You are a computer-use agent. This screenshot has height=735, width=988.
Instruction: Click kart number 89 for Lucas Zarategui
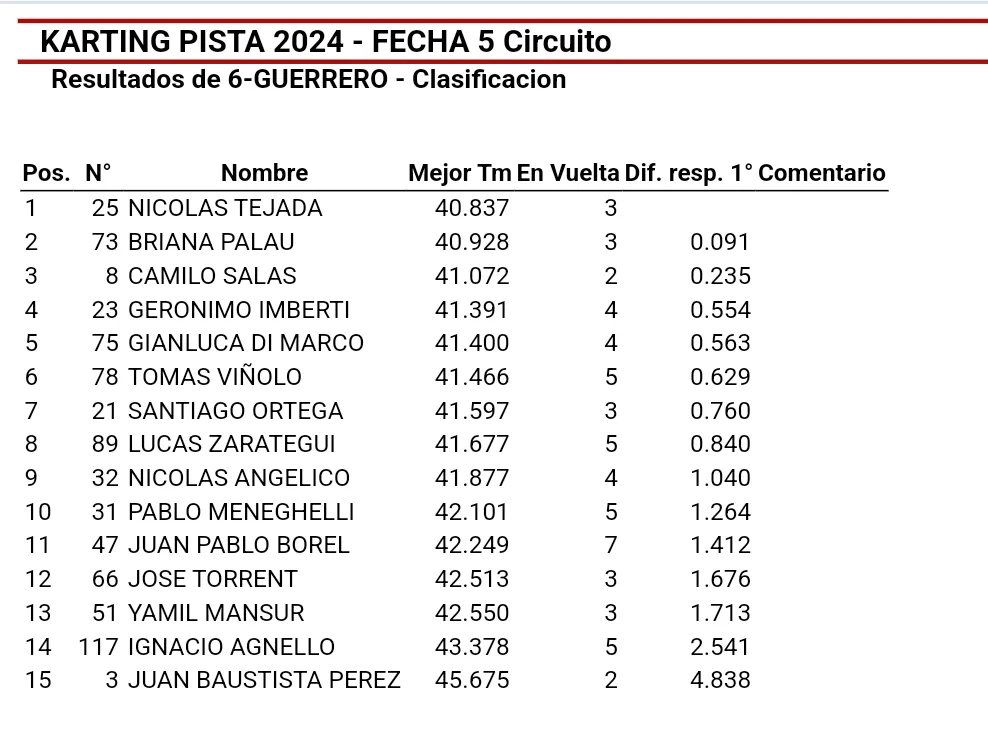point(105,444)
